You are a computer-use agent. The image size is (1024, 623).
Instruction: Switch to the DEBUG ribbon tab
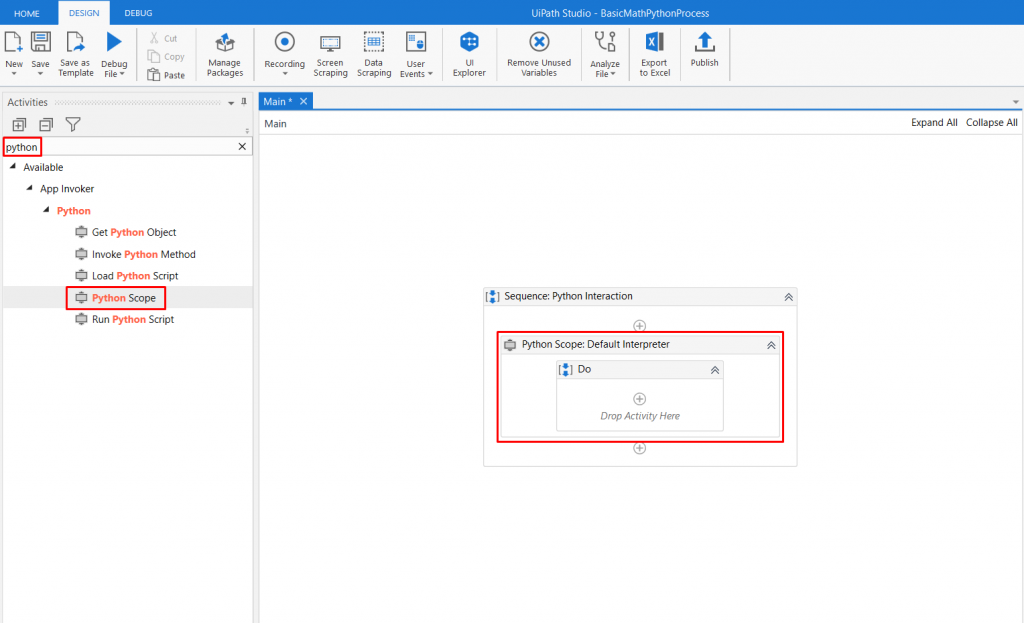point(137,13)
